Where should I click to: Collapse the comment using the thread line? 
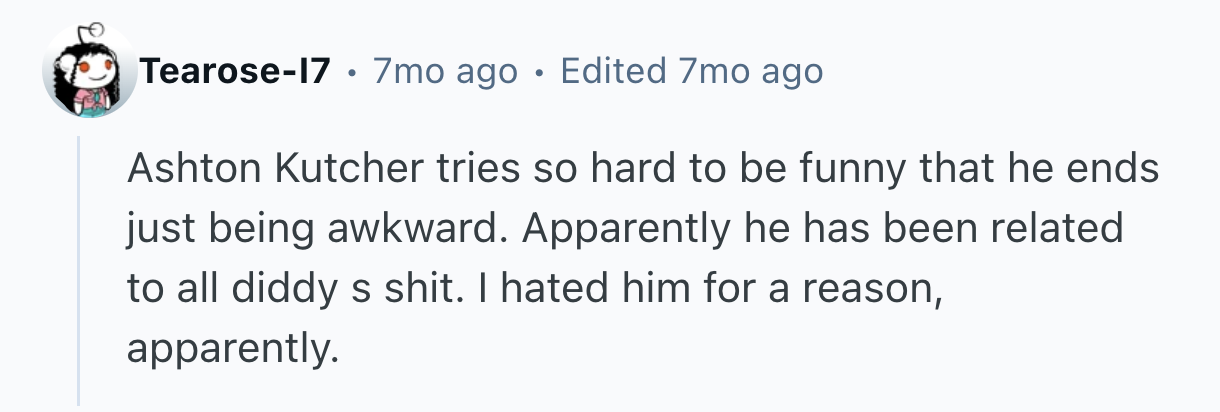[x=79, y=270]
